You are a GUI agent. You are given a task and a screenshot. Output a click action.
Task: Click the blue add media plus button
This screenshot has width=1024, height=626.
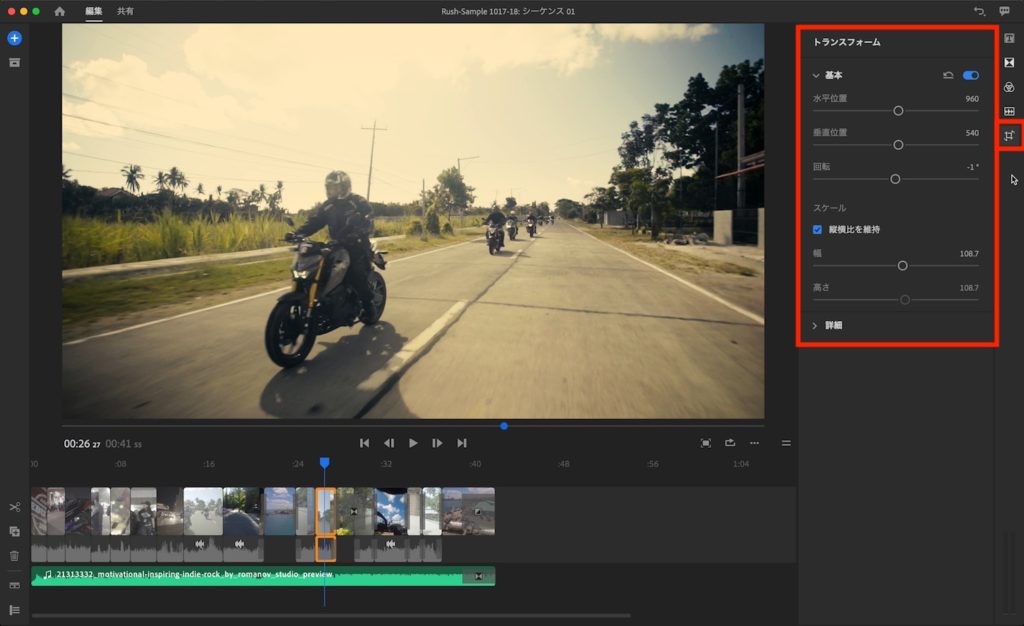point(14,38)
